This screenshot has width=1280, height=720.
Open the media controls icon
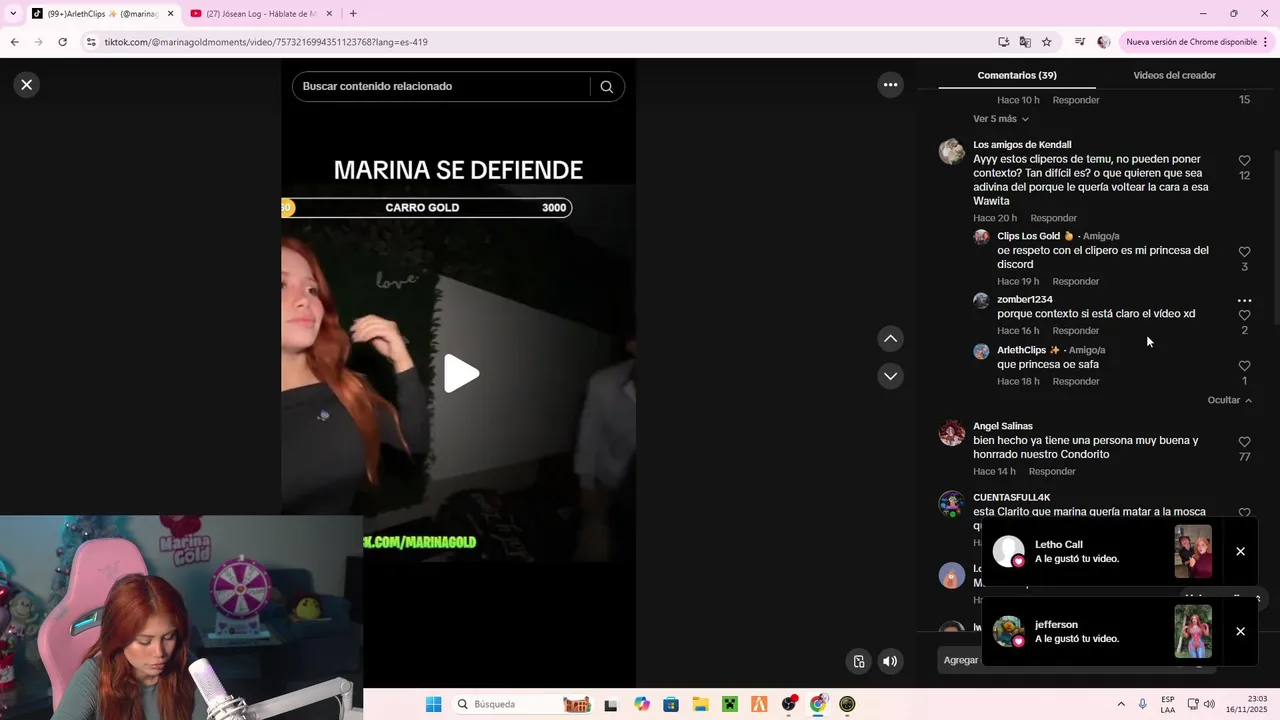[1079, 42]
